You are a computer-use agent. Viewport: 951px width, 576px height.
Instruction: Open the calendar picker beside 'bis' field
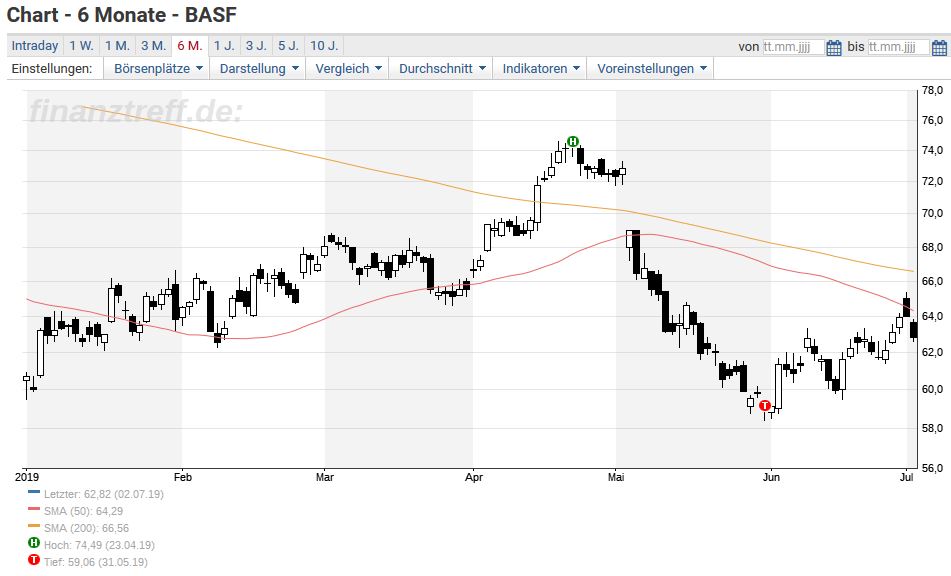939,47
